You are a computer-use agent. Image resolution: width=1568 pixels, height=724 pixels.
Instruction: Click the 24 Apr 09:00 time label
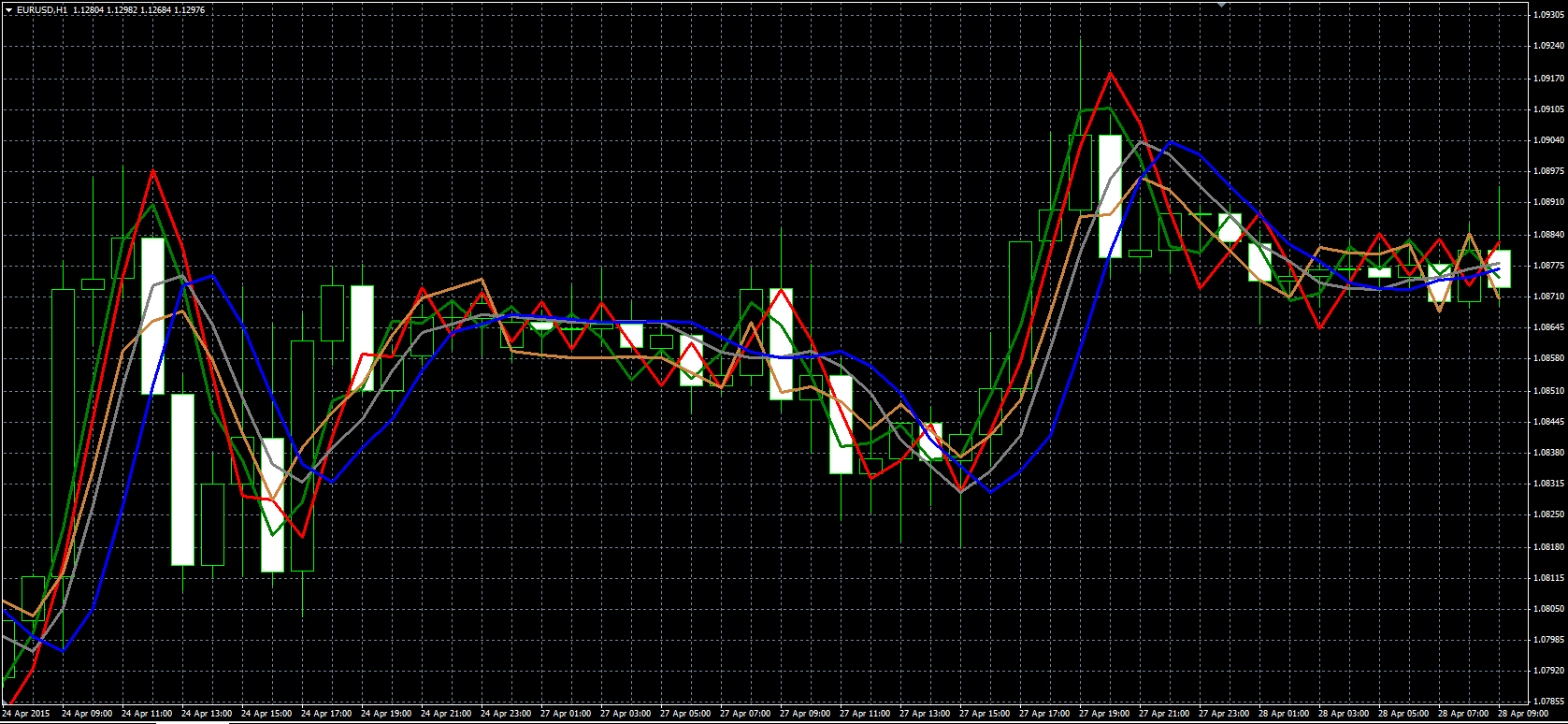click(87, 714)
